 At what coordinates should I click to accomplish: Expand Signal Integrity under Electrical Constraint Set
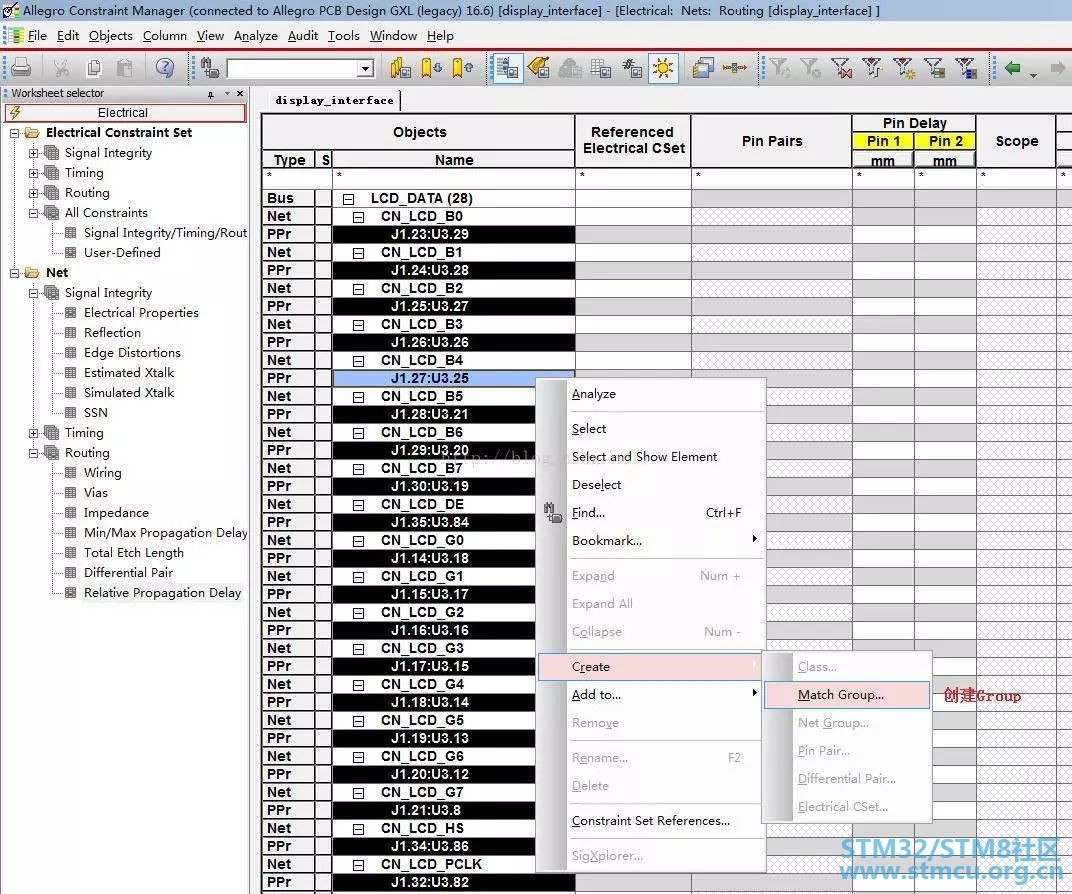coord(34,153)
